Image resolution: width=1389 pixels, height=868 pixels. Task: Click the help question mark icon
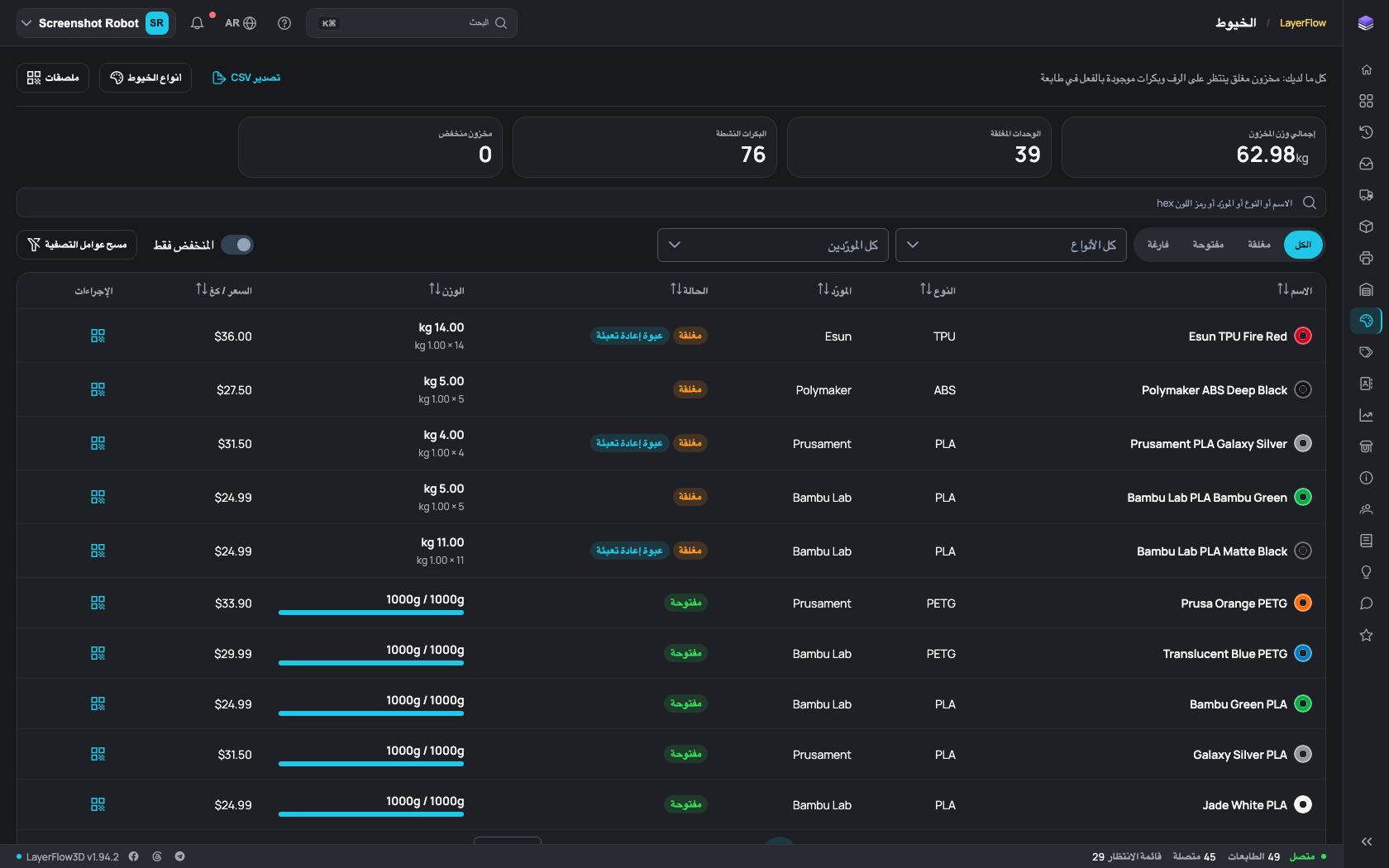coord(284,23)
